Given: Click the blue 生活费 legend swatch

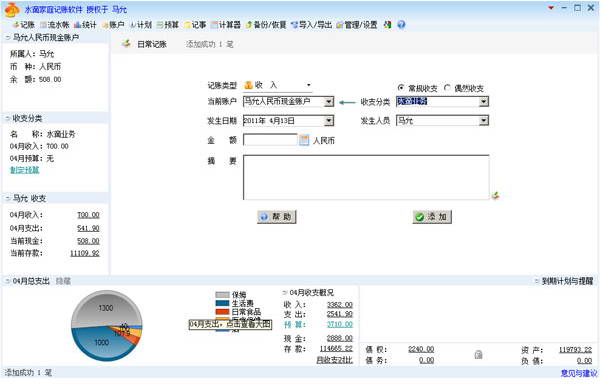Looking at the screenshot, I should (x=222, y=303).
